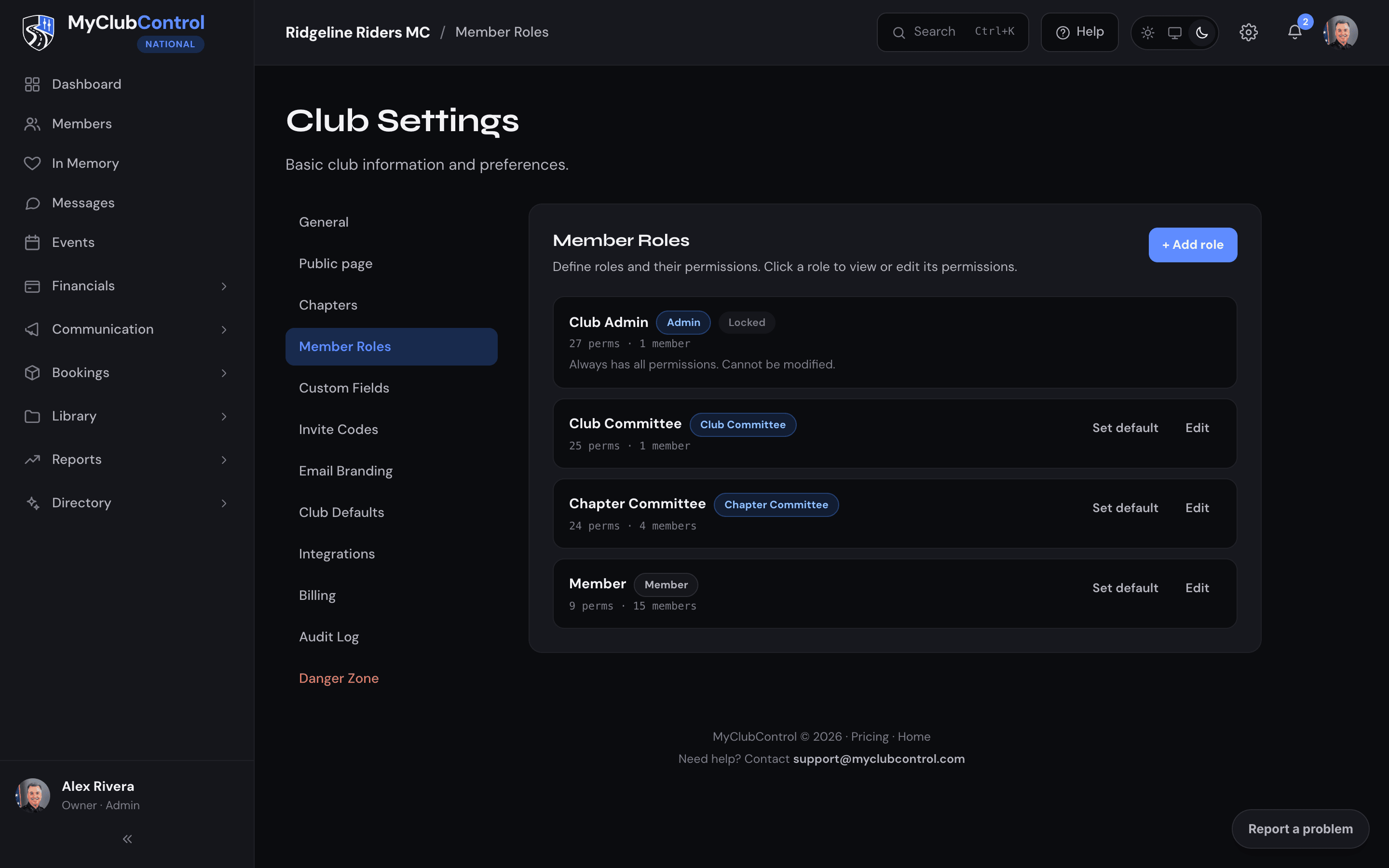Set Club Committee role as default
The width and height of the screenshot is (1389, 868).
click(1125, 428)
